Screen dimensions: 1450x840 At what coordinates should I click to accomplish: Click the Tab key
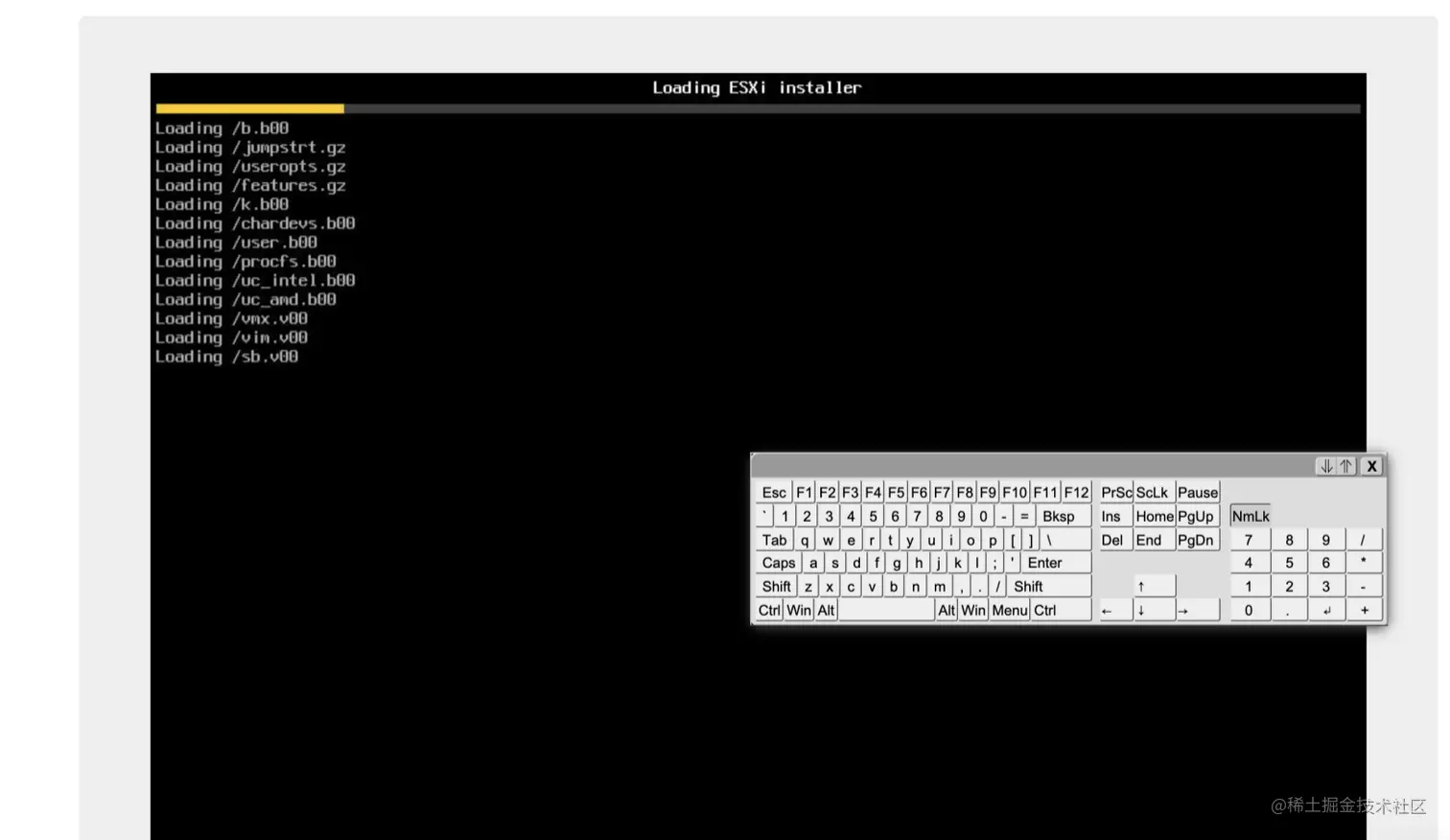tap(775, 540)
